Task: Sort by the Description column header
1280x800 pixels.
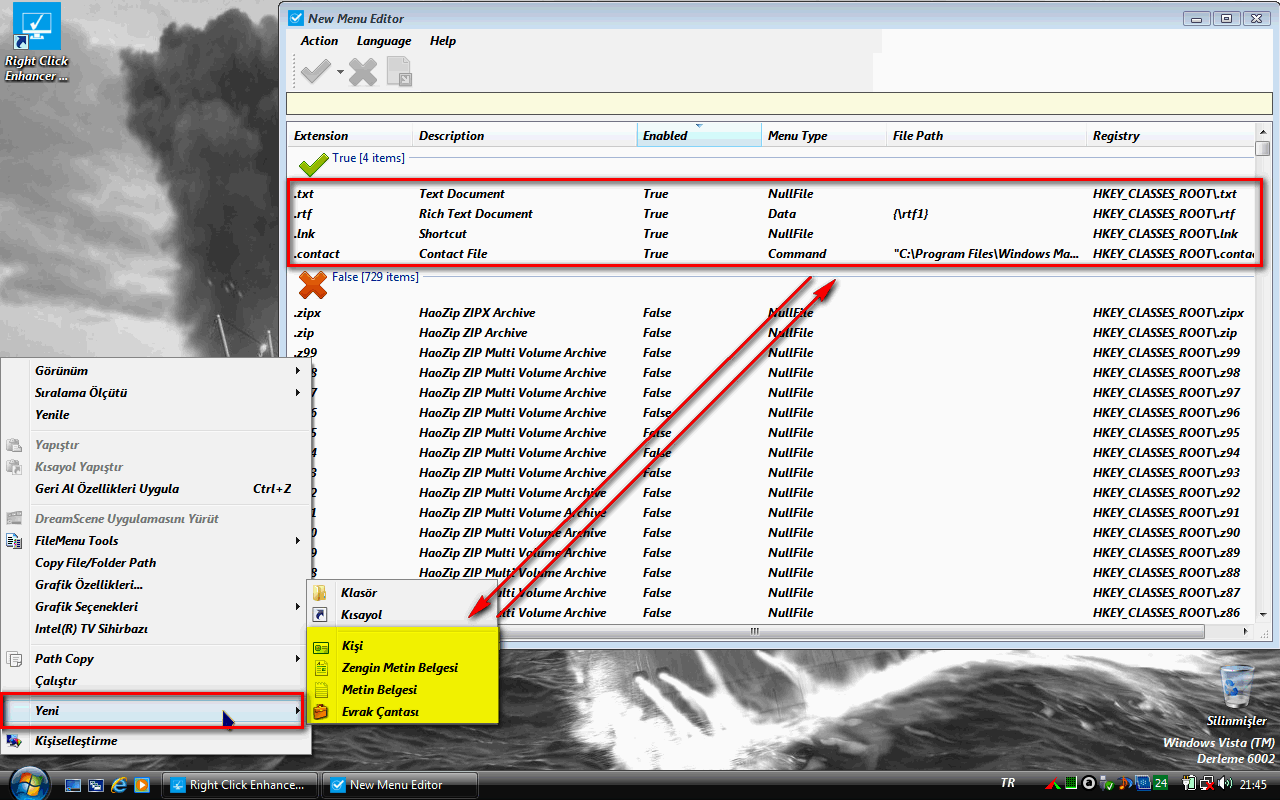Action: 525,136
